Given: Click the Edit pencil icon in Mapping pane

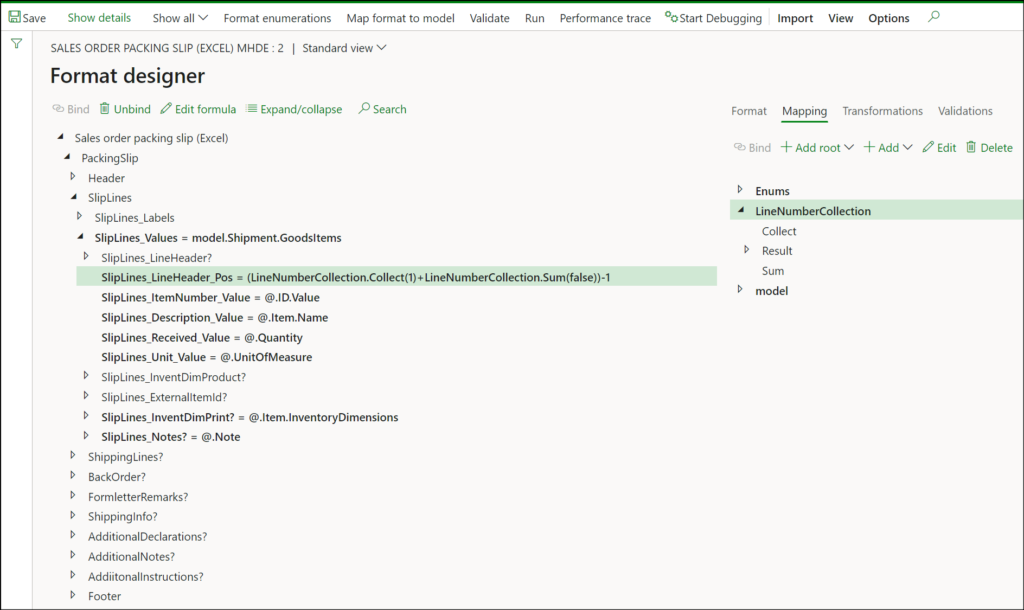Looking at the screenshot, I should click(x=928, y=147).
